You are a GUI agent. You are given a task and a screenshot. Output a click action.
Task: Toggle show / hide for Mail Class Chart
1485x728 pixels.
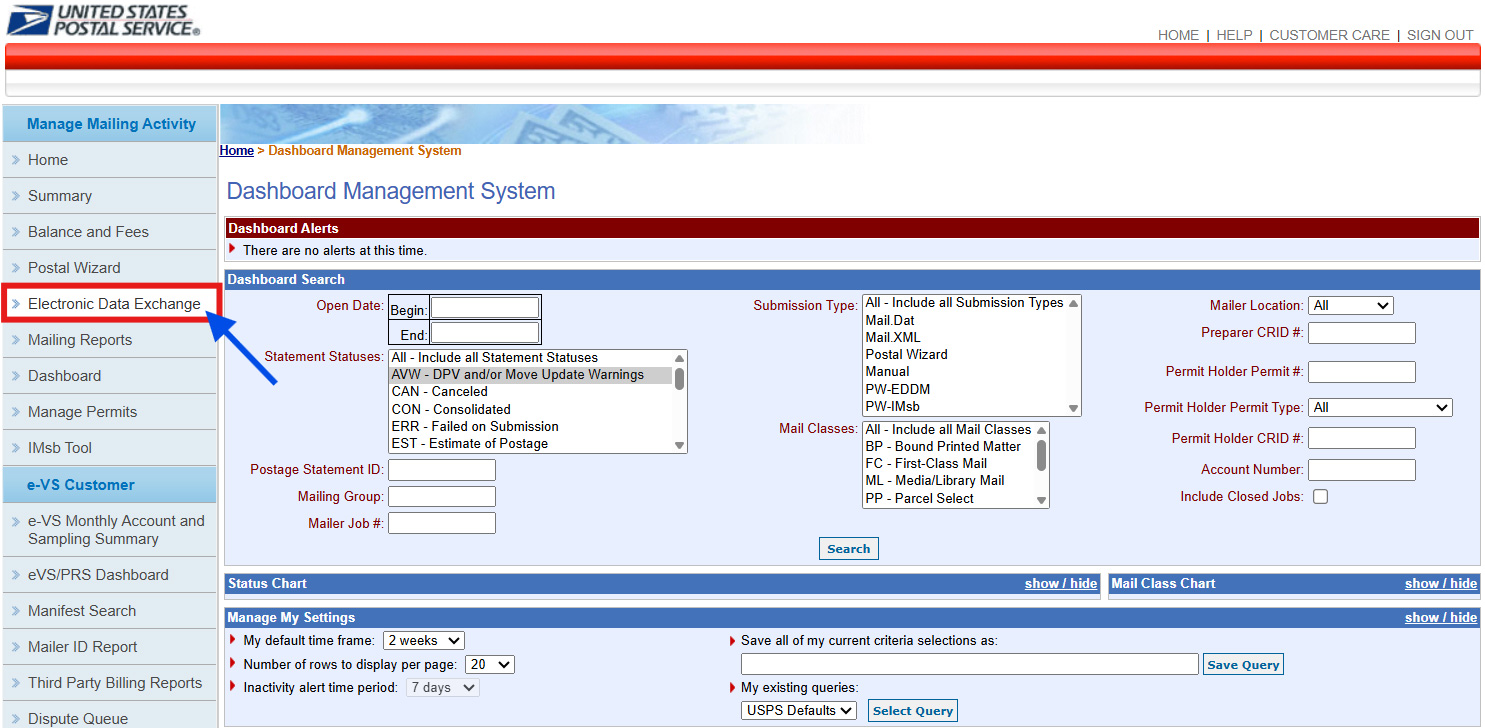pyautogui.click(x=1441, y=584)
